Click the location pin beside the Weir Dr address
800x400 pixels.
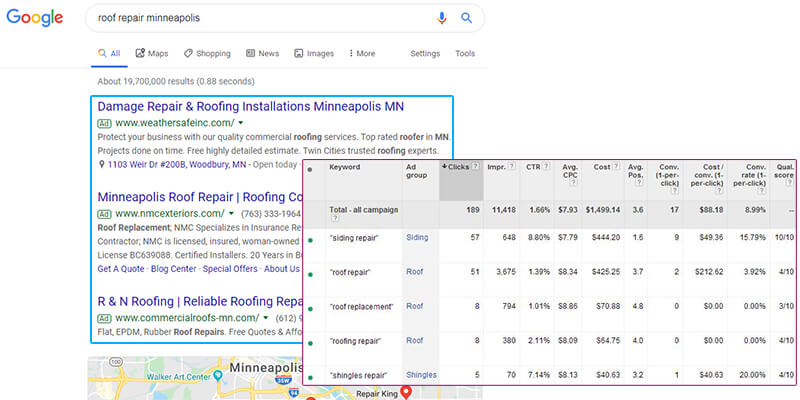[102, 164]
